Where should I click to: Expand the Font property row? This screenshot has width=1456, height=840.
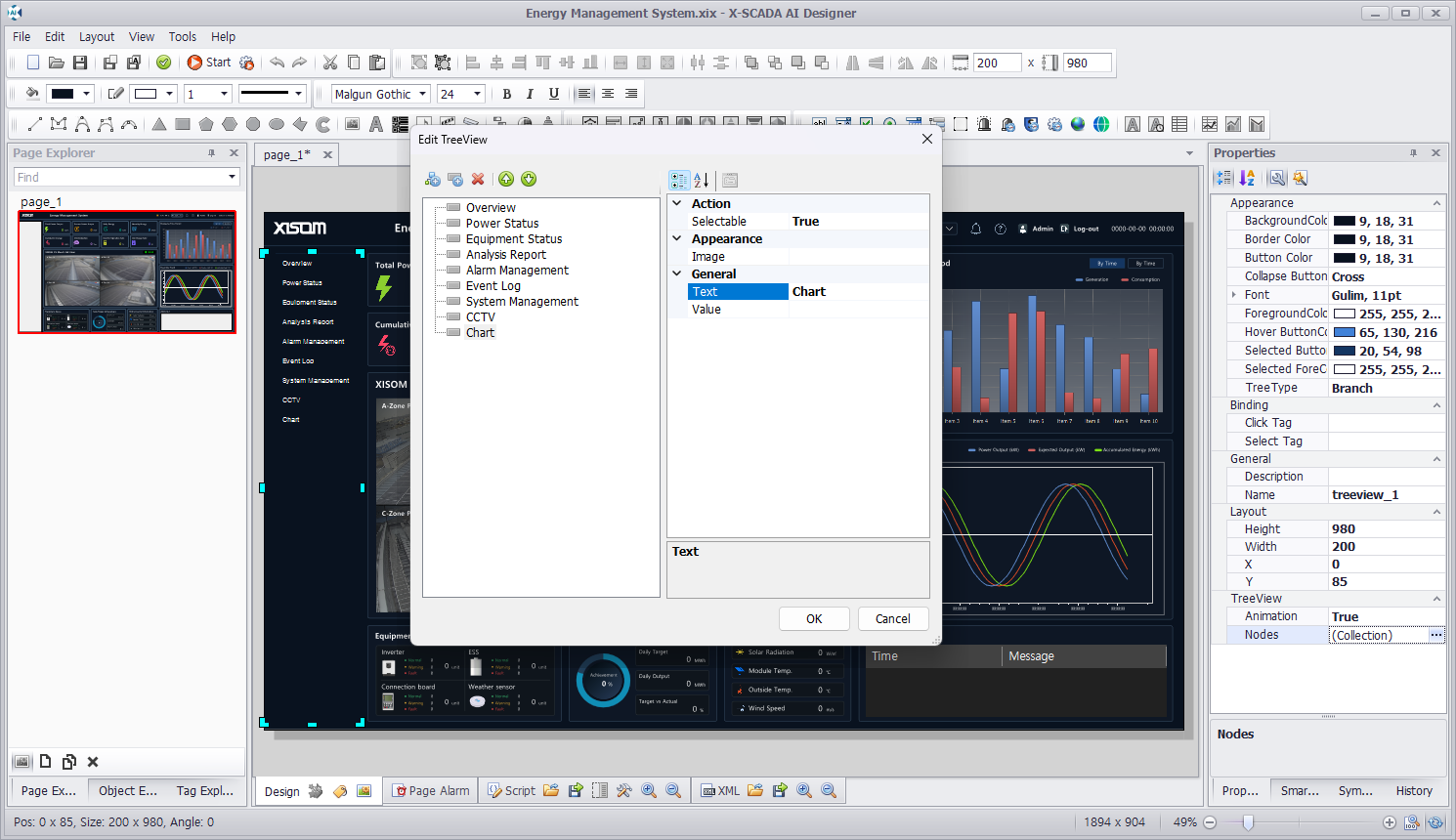pos(1234,295)
